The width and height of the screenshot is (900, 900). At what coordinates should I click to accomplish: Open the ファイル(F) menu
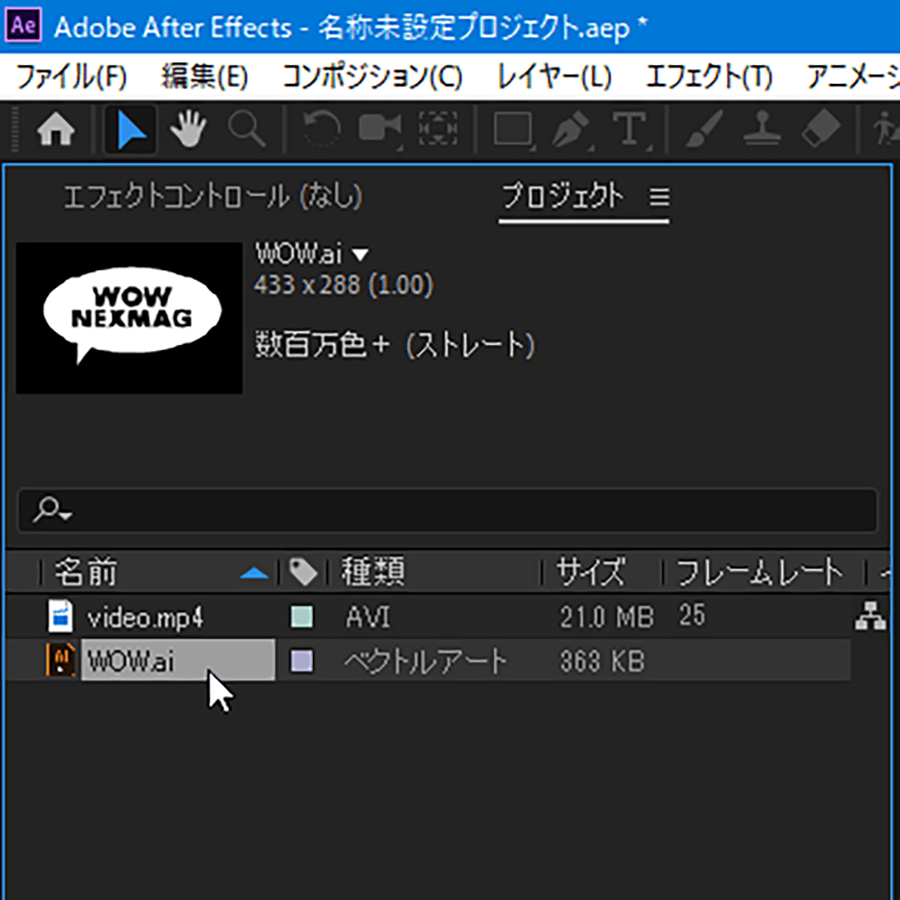click(x=71, y=77)
